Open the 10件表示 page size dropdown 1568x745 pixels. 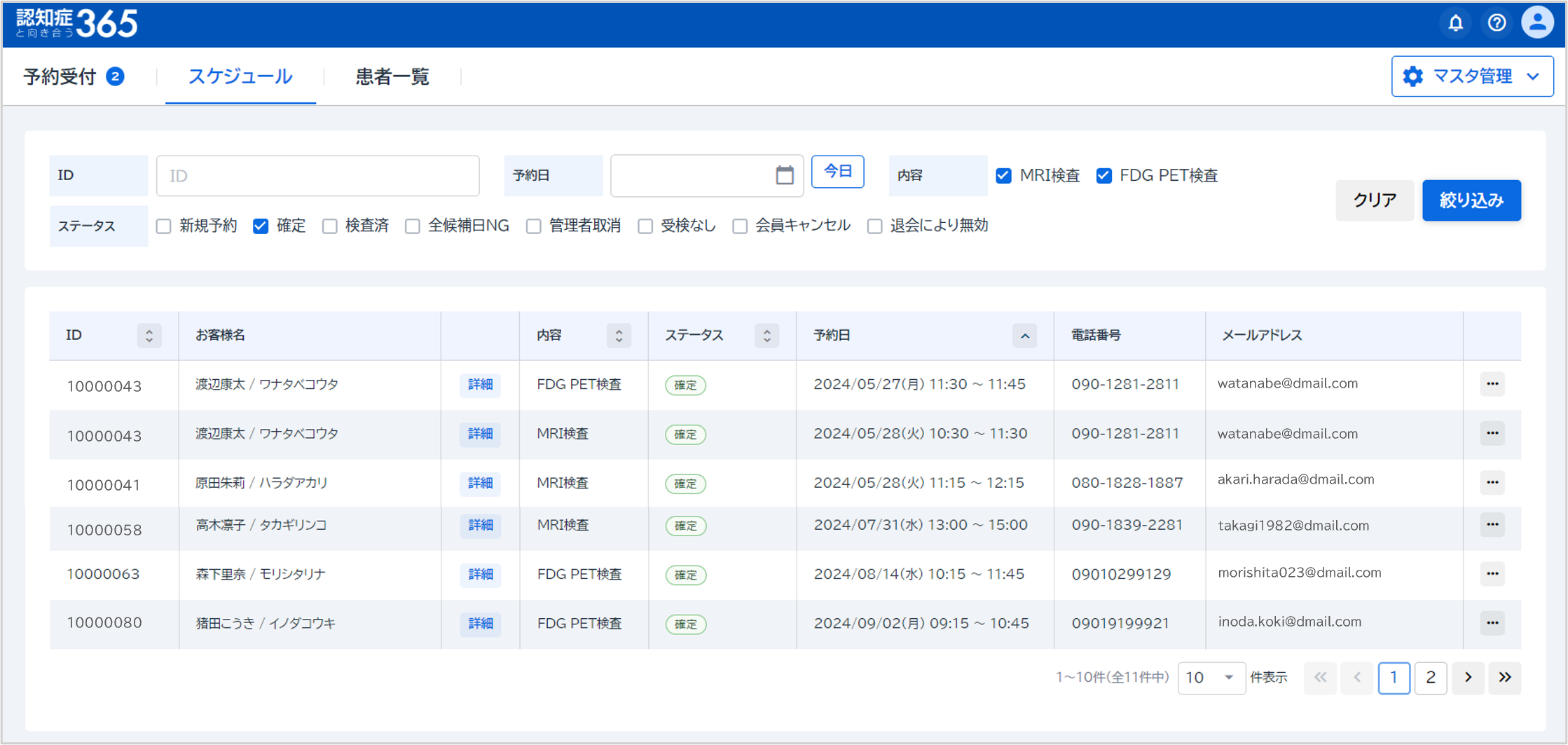(1211, 678)
